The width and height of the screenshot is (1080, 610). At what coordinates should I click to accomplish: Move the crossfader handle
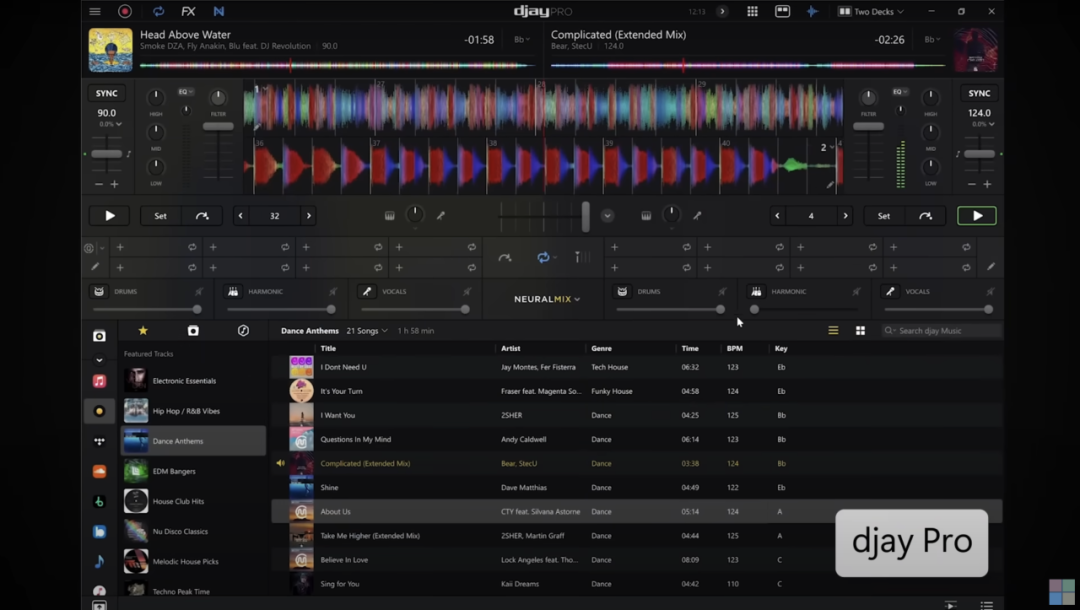585,216
